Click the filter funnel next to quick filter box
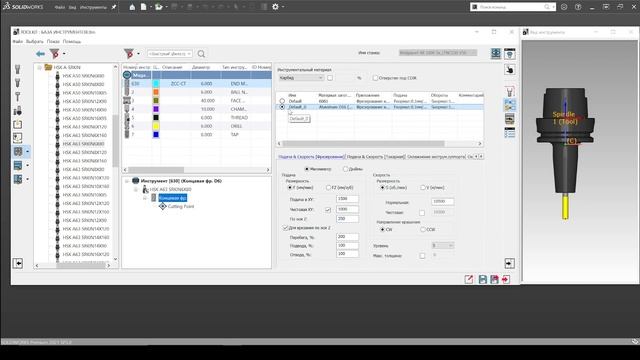Screen dimensions: 640x360 click(129, 53)
